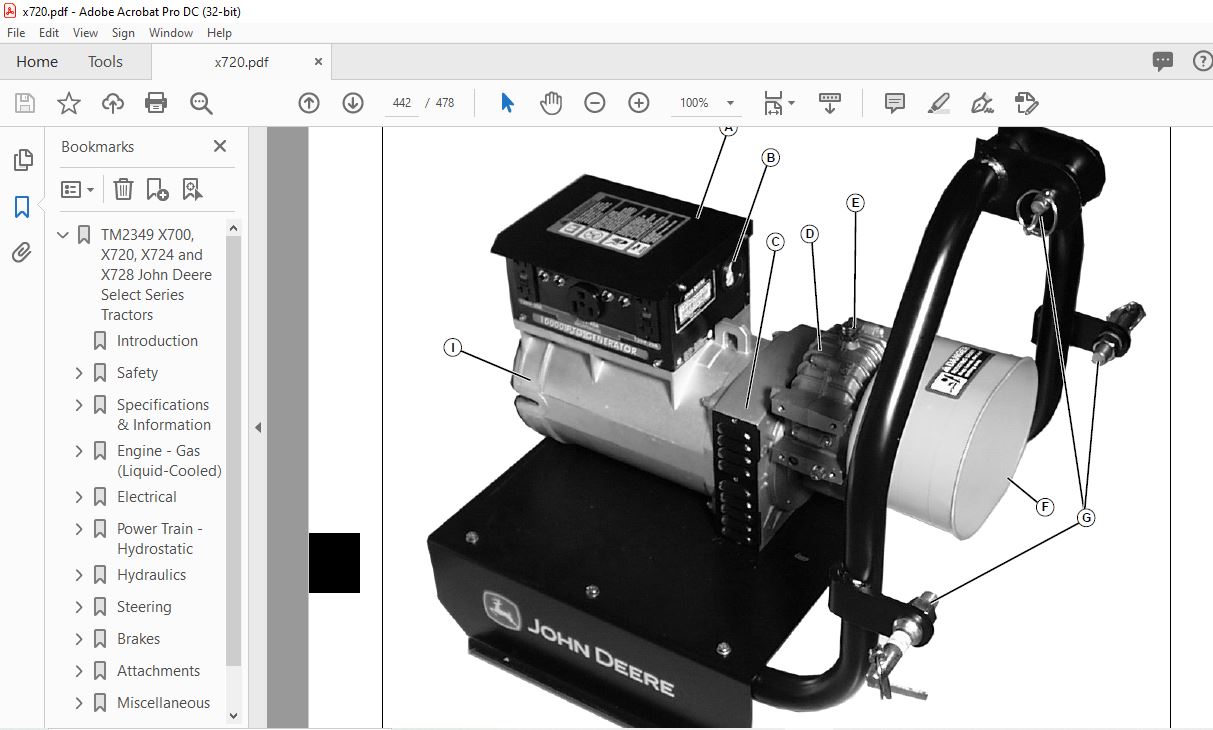Click the find bookmark icon
This screenshot has height=730, width=1213.
tap(192, 189)
